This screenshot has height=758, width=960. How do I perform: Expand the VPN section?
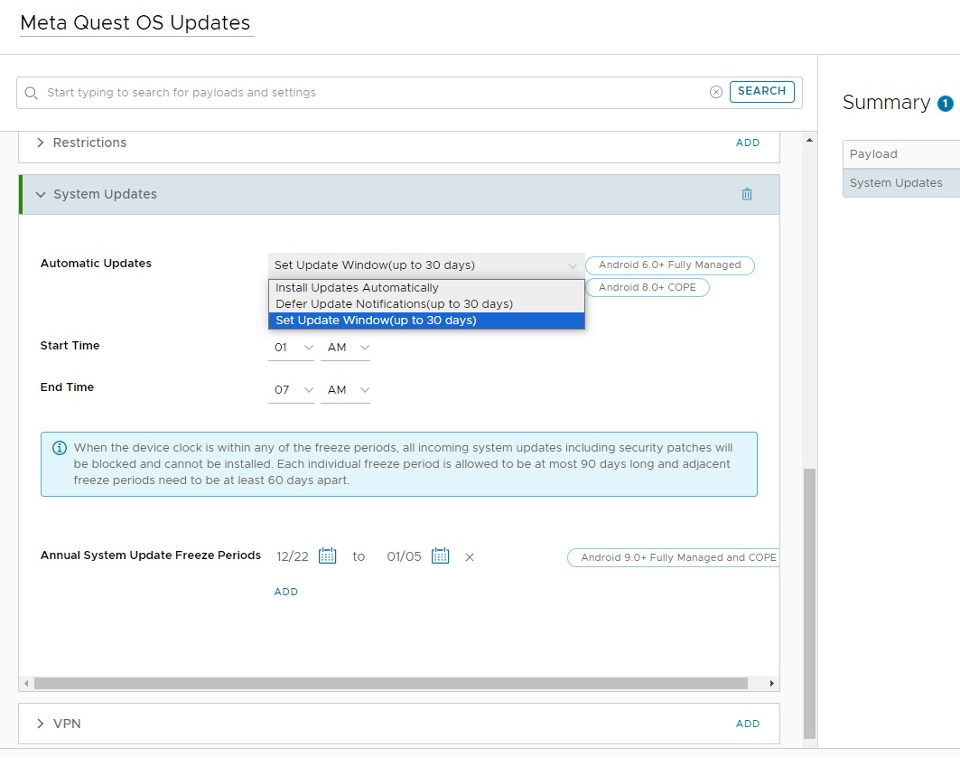[x=41, y=723]
